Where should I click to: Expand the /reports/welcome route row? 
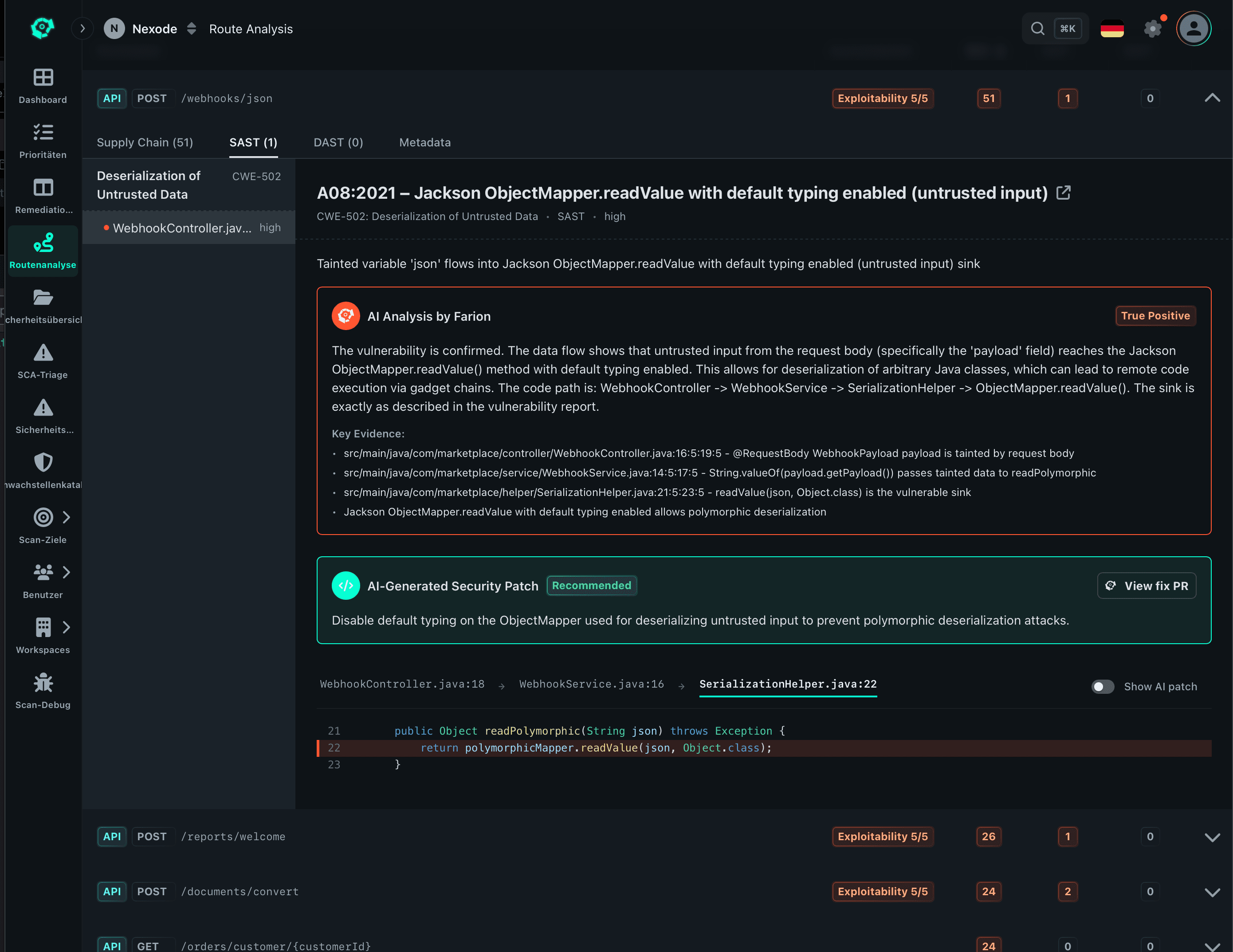1212,837
